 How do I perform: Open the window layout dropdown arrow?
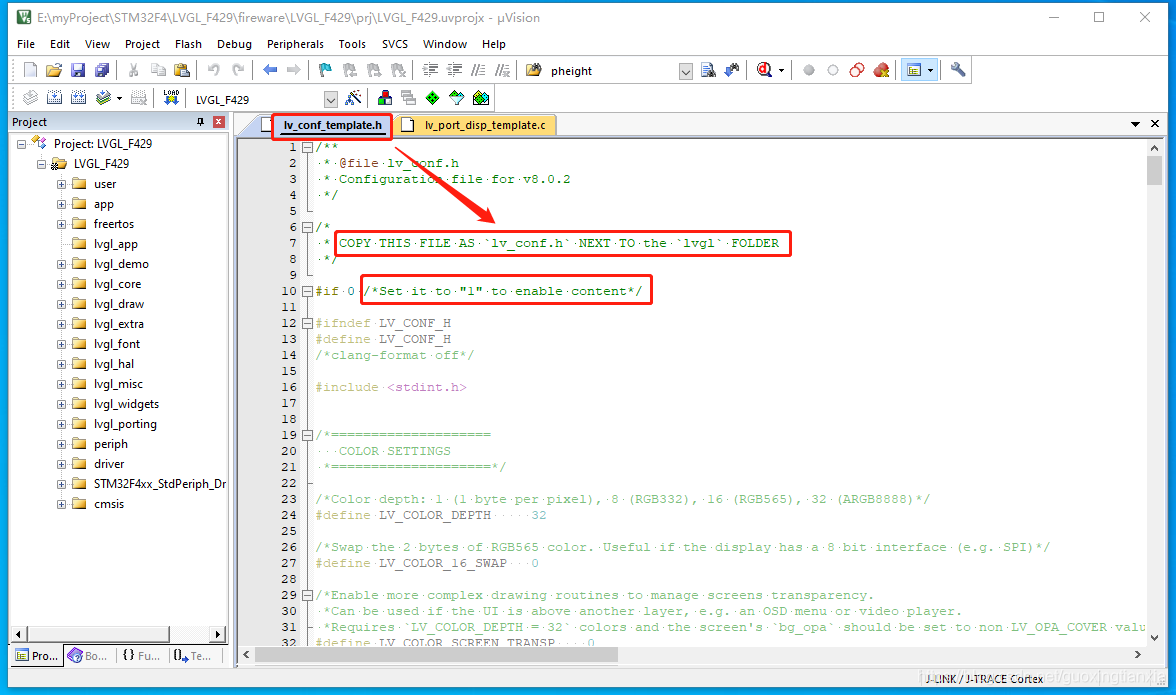pos(931,70)
